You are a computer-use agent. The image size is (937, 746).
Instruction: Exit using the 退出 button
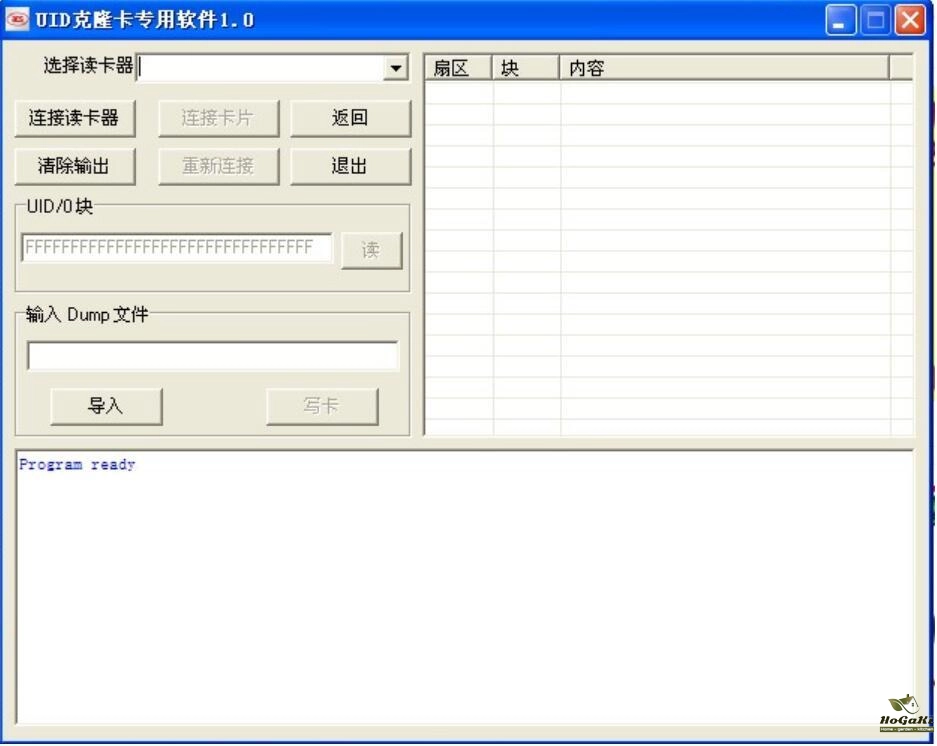coord(350,166)
